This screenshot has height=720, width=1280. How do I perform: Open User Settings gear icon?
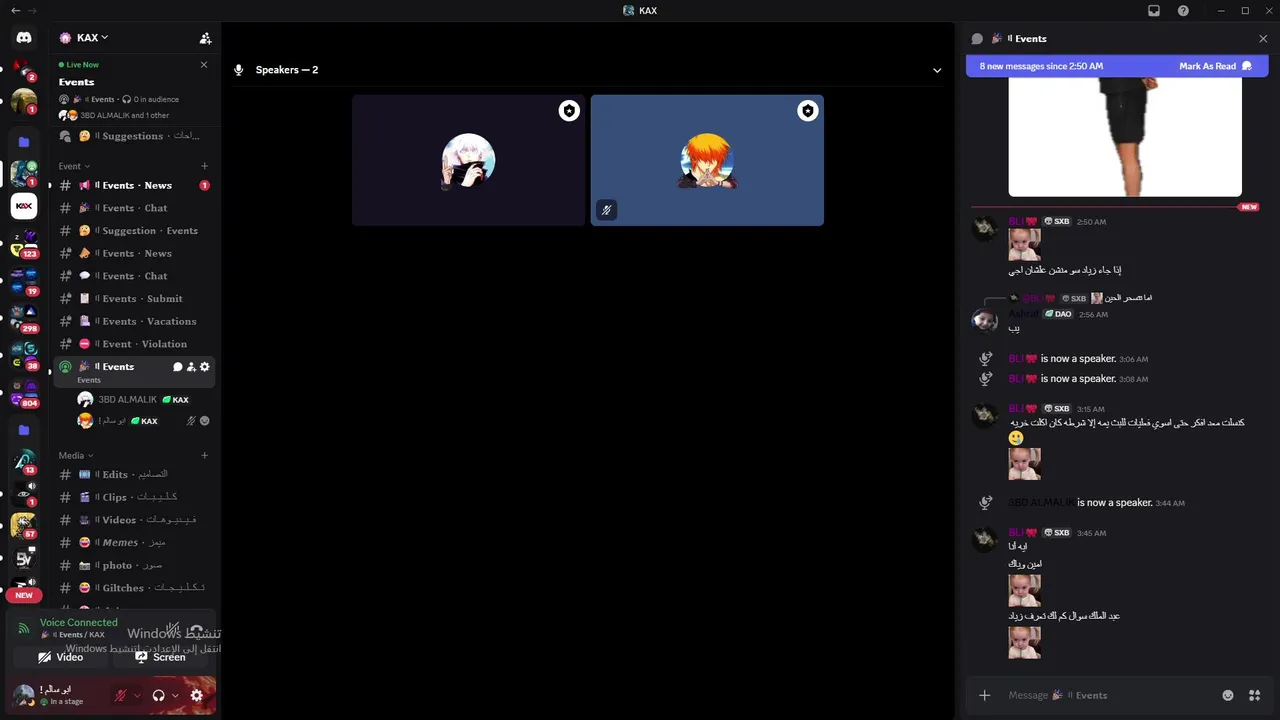[x=196, y=695]
